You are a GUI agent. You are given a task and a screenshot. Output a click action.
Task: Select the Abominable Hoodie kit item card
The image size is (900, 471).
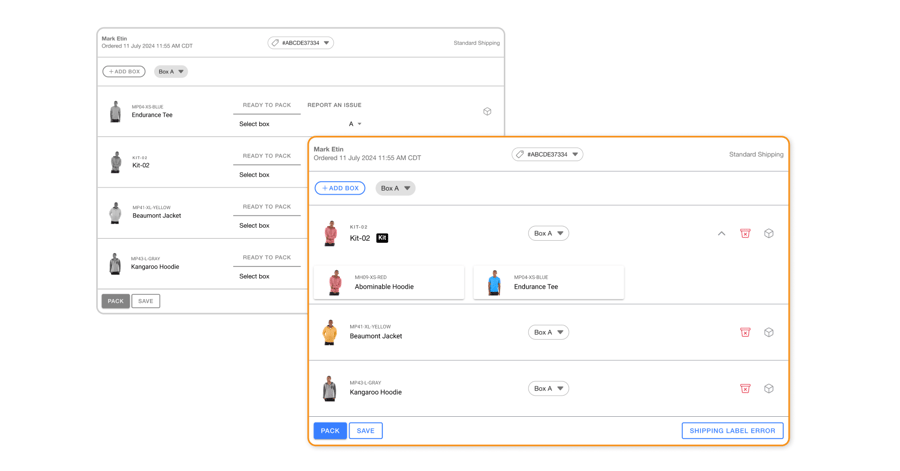[x=389, y=283]
